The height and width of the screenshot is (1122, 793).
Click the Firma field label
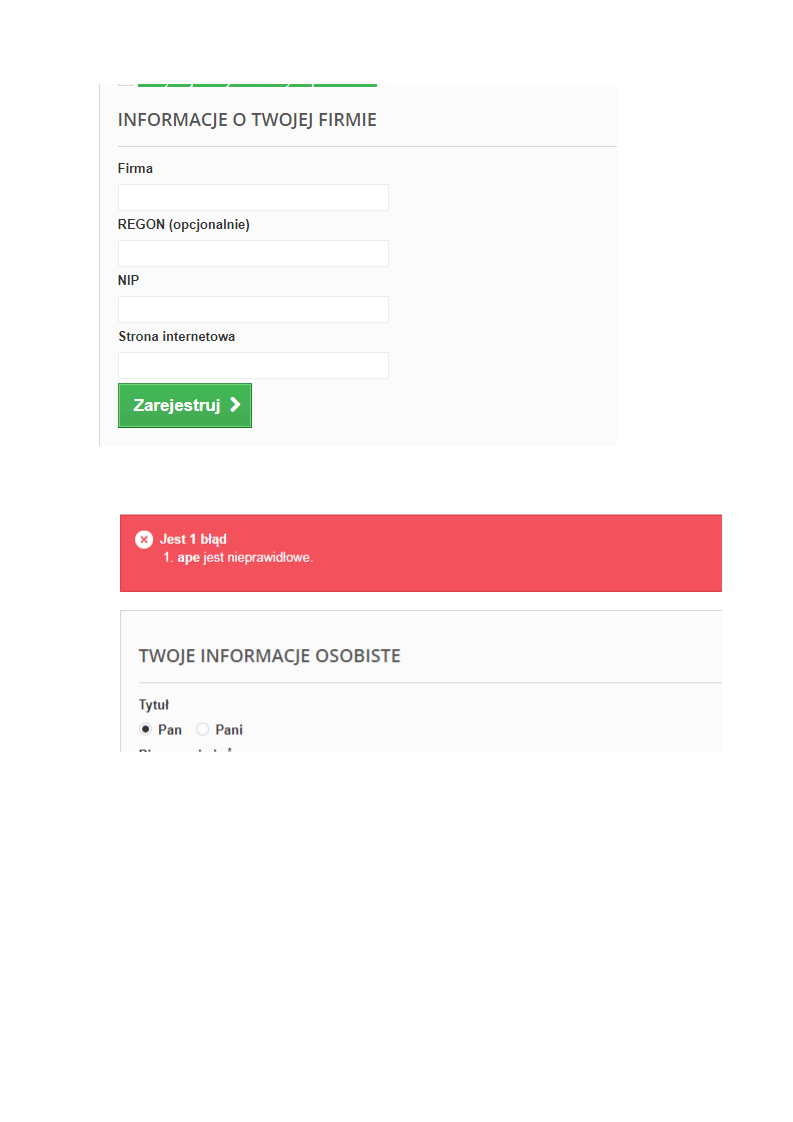[x=135, y=168]
